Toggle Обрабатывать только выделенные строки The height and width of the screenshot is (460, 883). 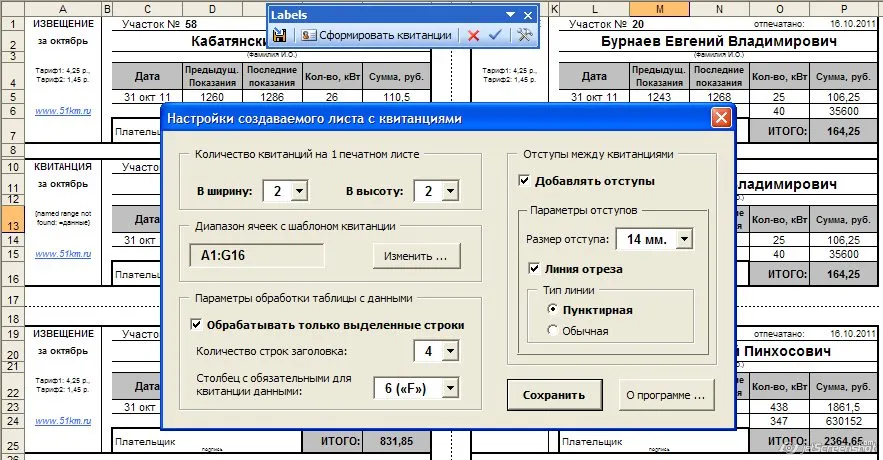pos(196,325)
